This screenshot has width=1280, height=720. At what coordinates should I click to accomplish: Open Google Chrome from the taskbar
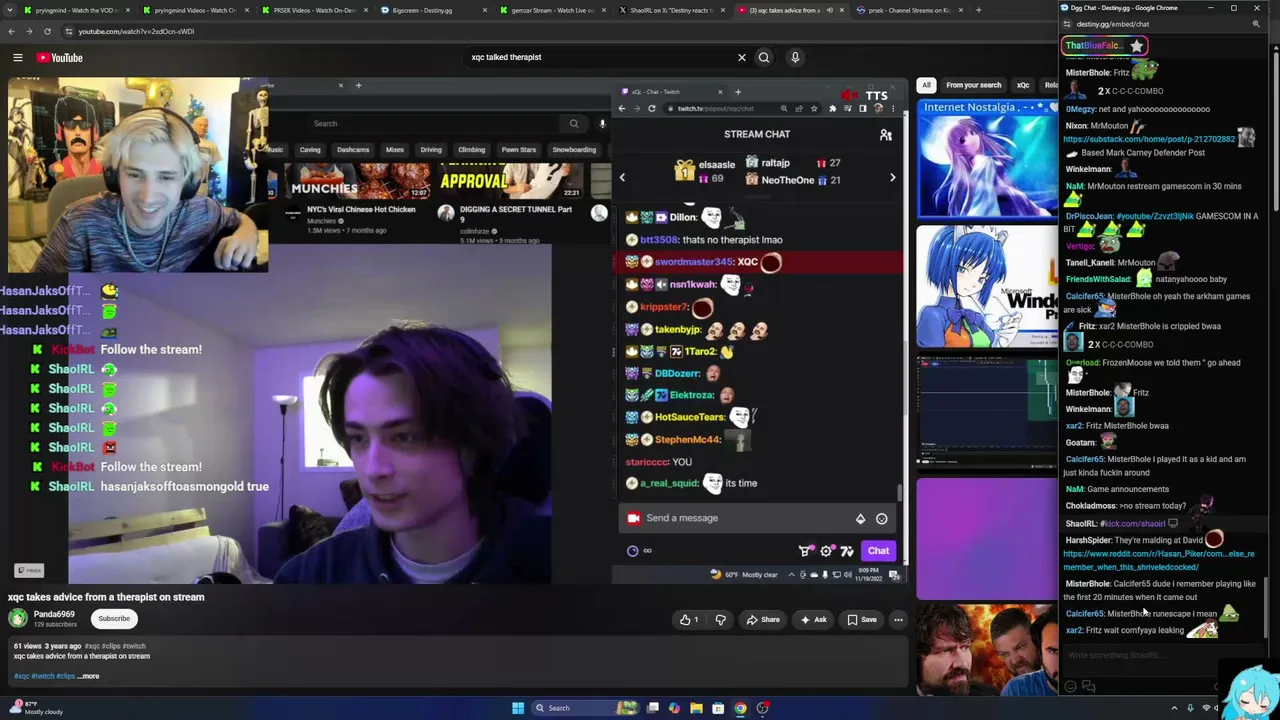click(x=740, y=708)
